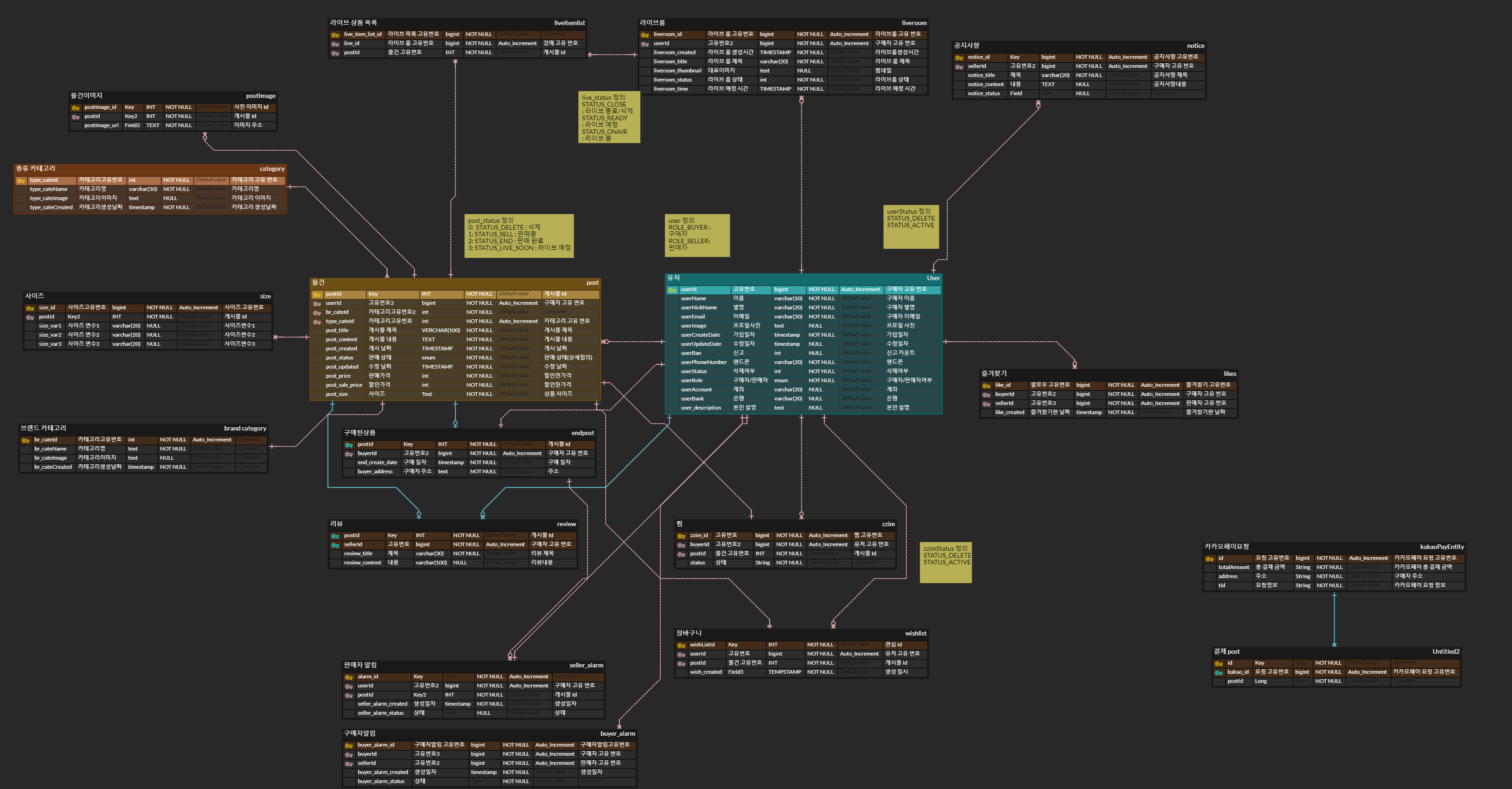Select the zzimStatus 정의 memo note
This screenshot has height=789, width=1512.
pyautogui.click(x=945, y=563)
